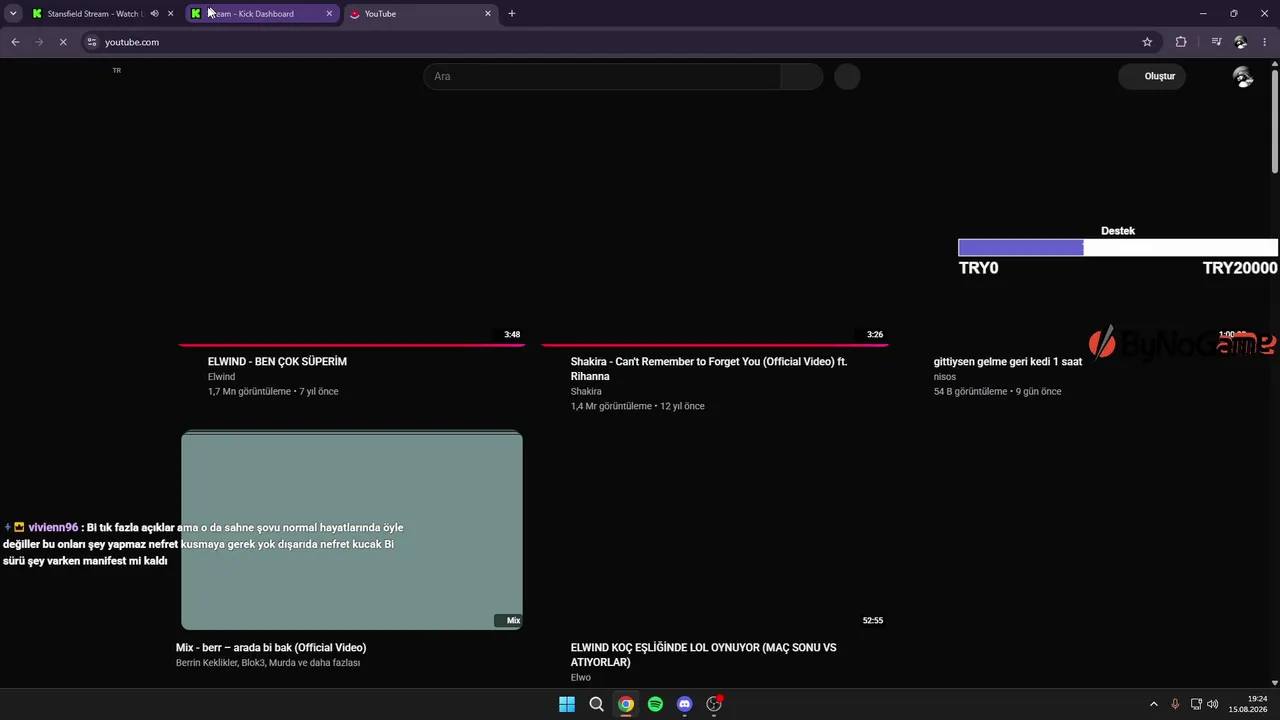Image resolution: width=1280 pixels, height=720 pixels.
Task: Play the berr arada bi bak Mix thumbnail
Action: coord(352,531)
